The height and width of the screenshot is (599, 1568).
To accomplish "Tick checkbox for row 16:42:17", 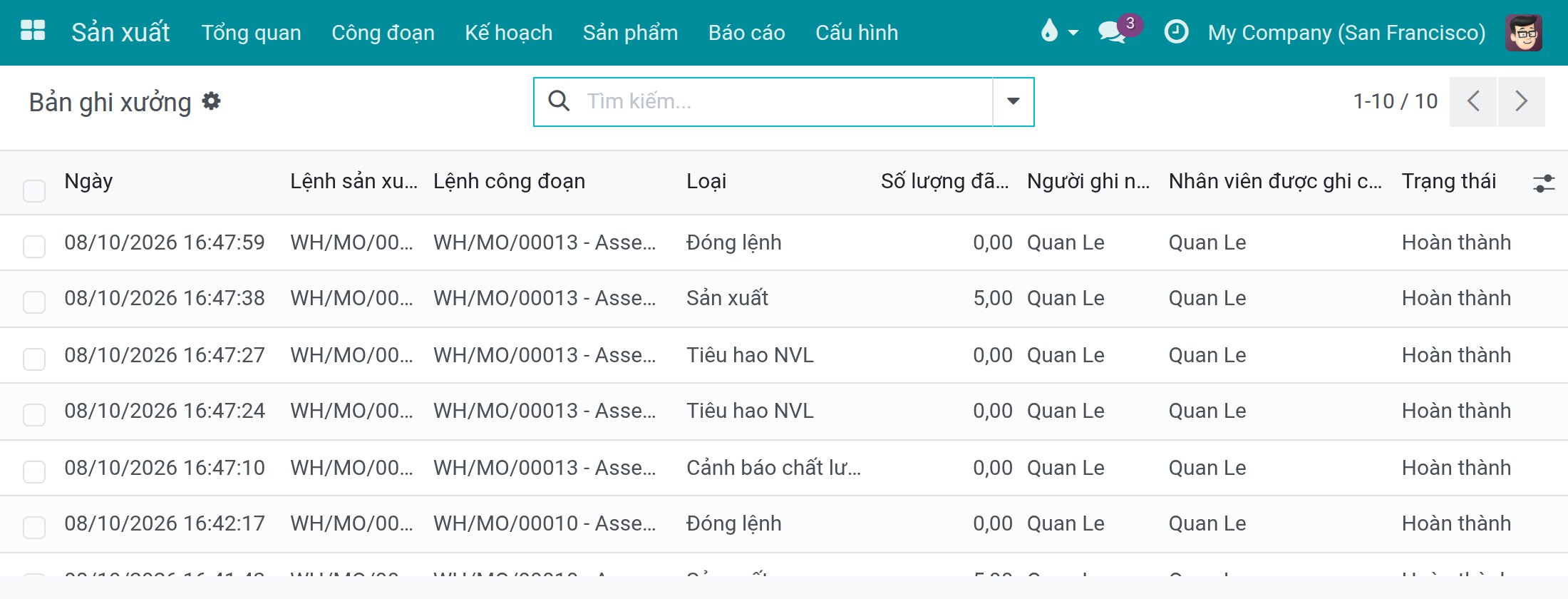I will tap(34, 527).
